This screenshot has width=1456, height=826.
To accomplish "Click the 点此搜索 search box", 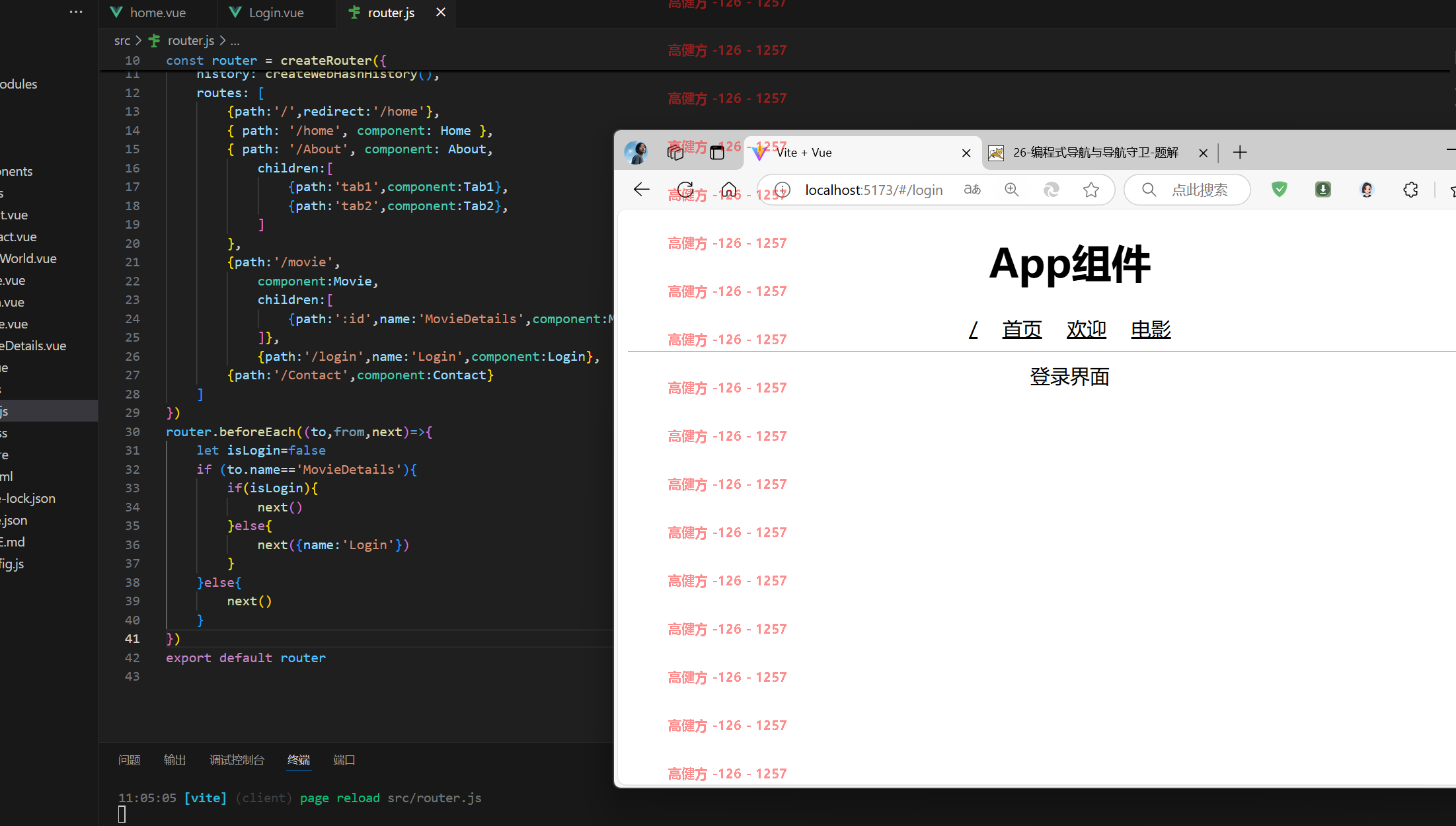I will pos(1187,190).
